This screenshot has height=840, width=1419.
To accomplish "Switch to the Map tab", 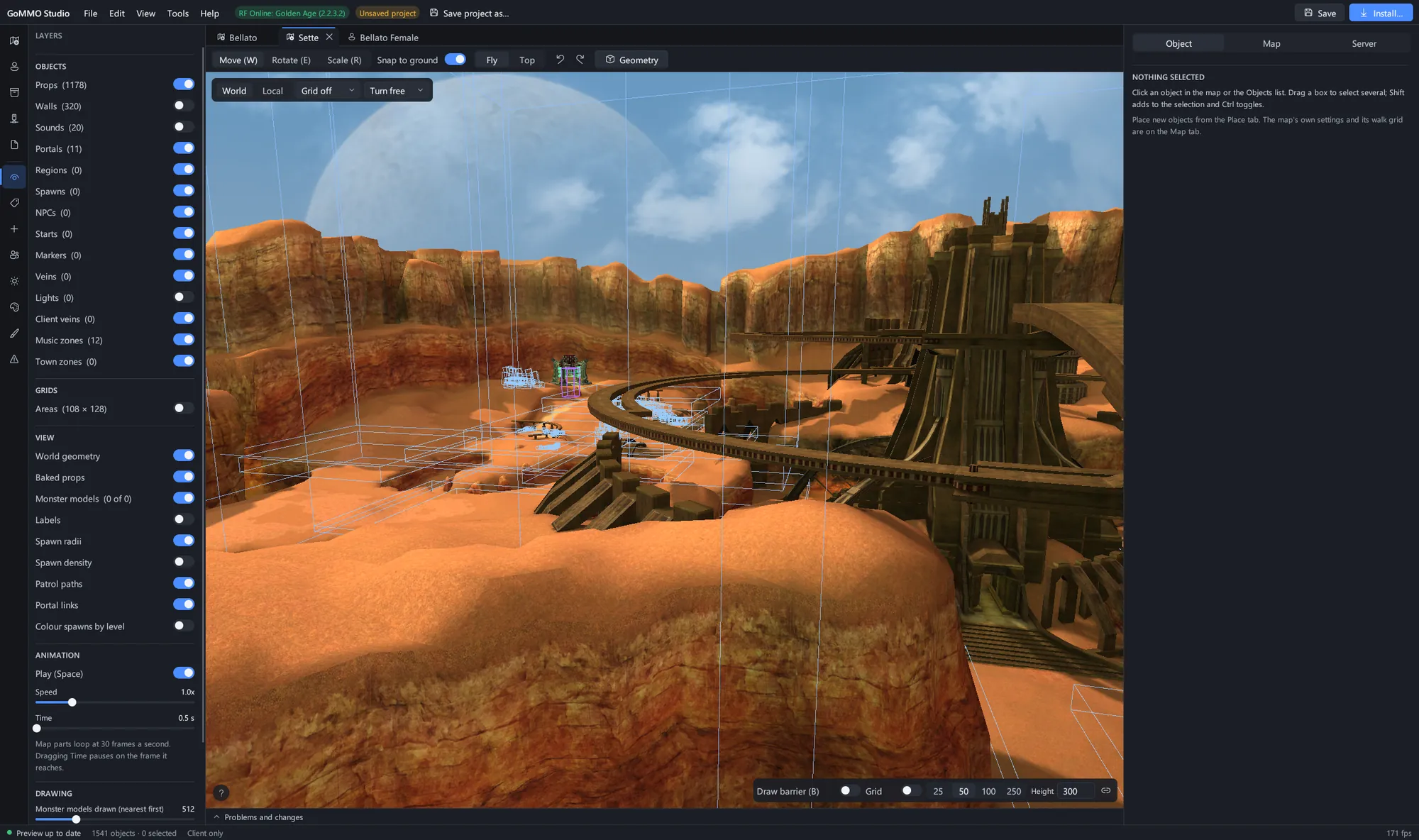I will [1271, 43].
